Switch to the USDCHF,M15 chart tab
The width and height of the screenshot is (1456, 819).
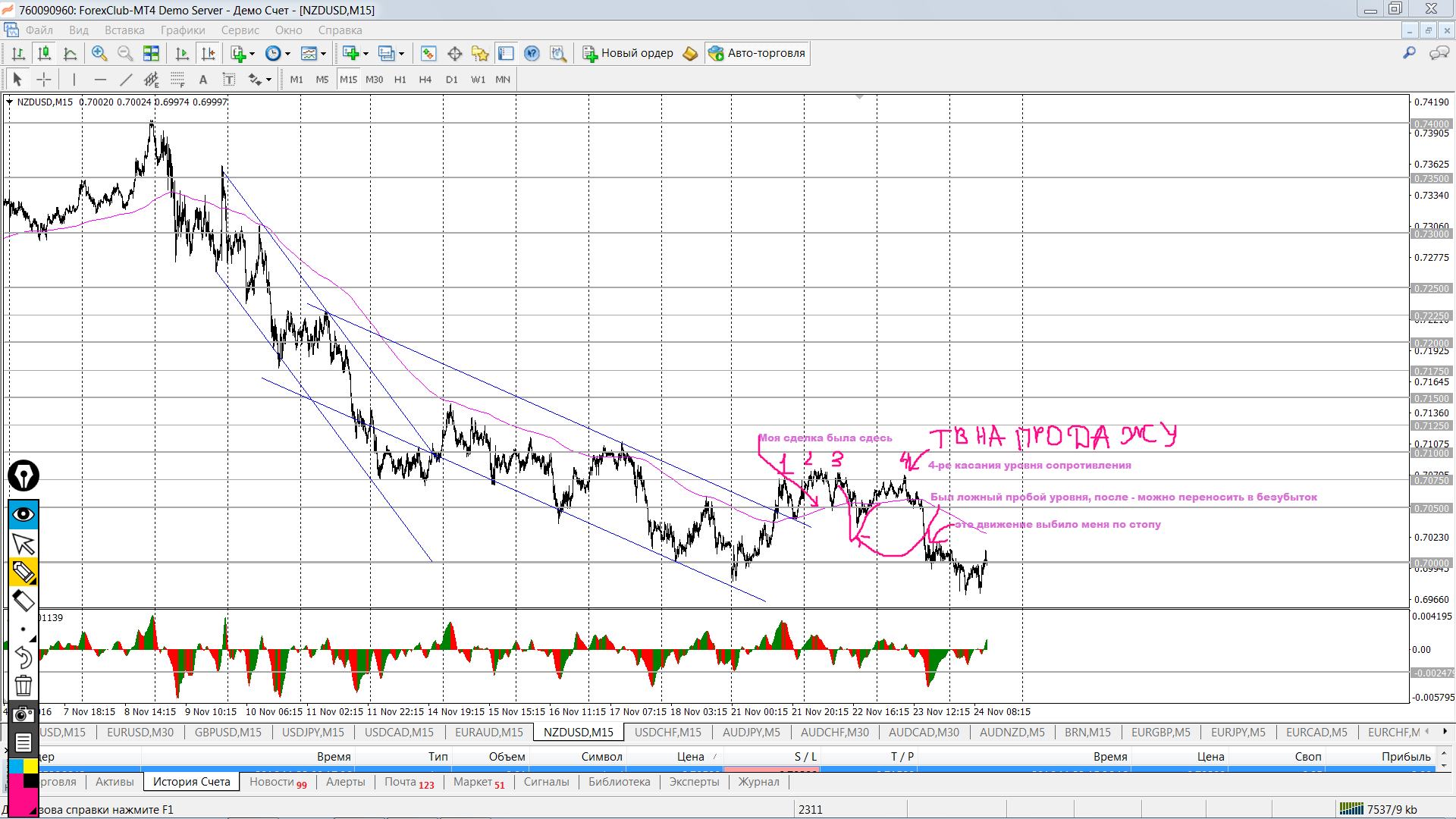(667, 732)
